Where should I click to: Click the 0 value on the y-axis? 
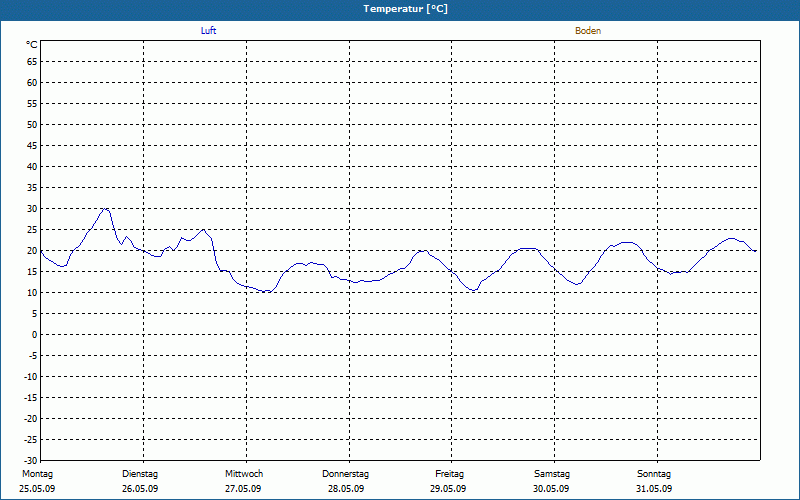coord(35,335)
